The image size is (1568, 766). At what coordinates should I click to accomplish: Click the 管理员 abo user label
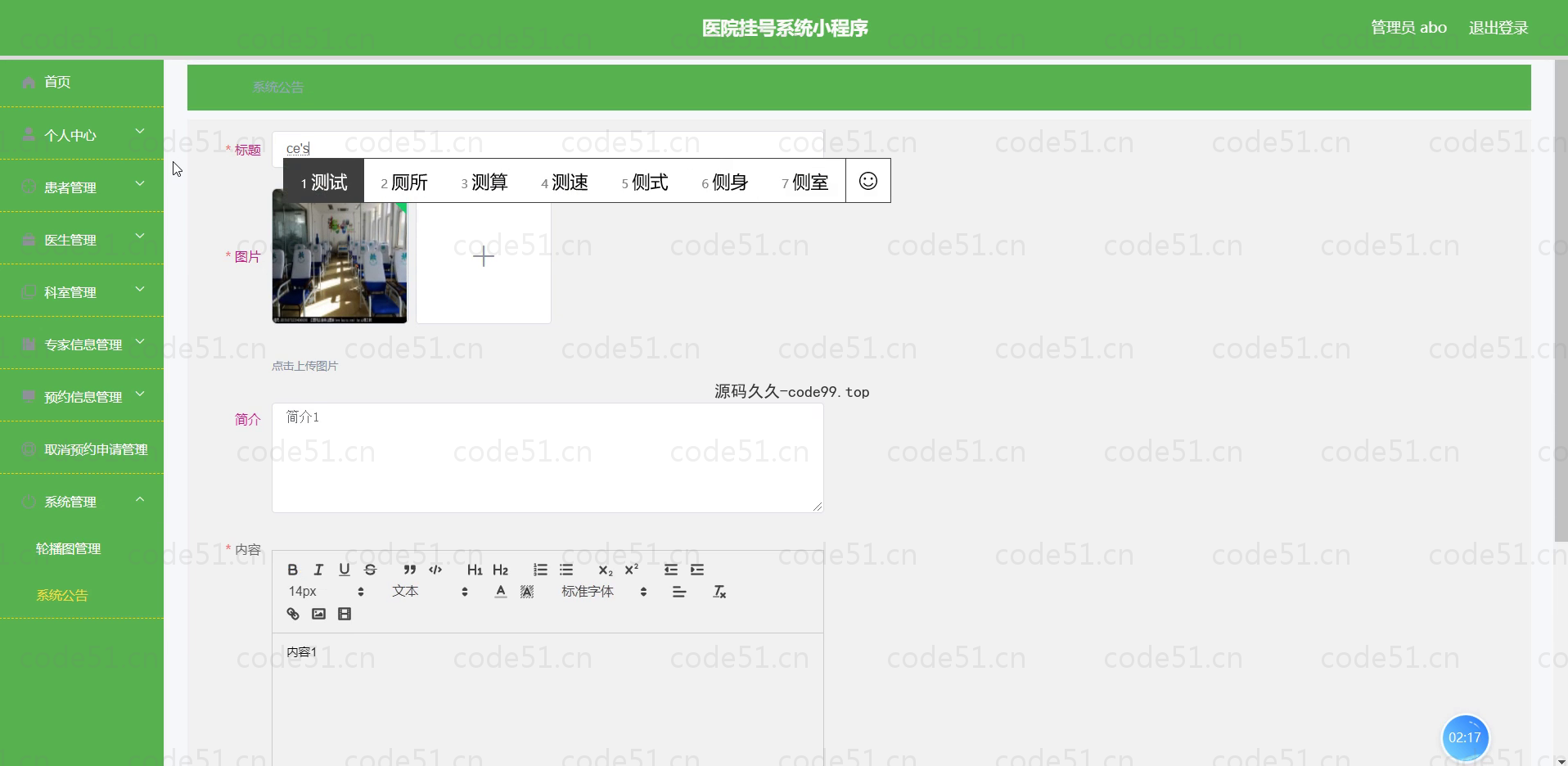tap(1408, 28)
